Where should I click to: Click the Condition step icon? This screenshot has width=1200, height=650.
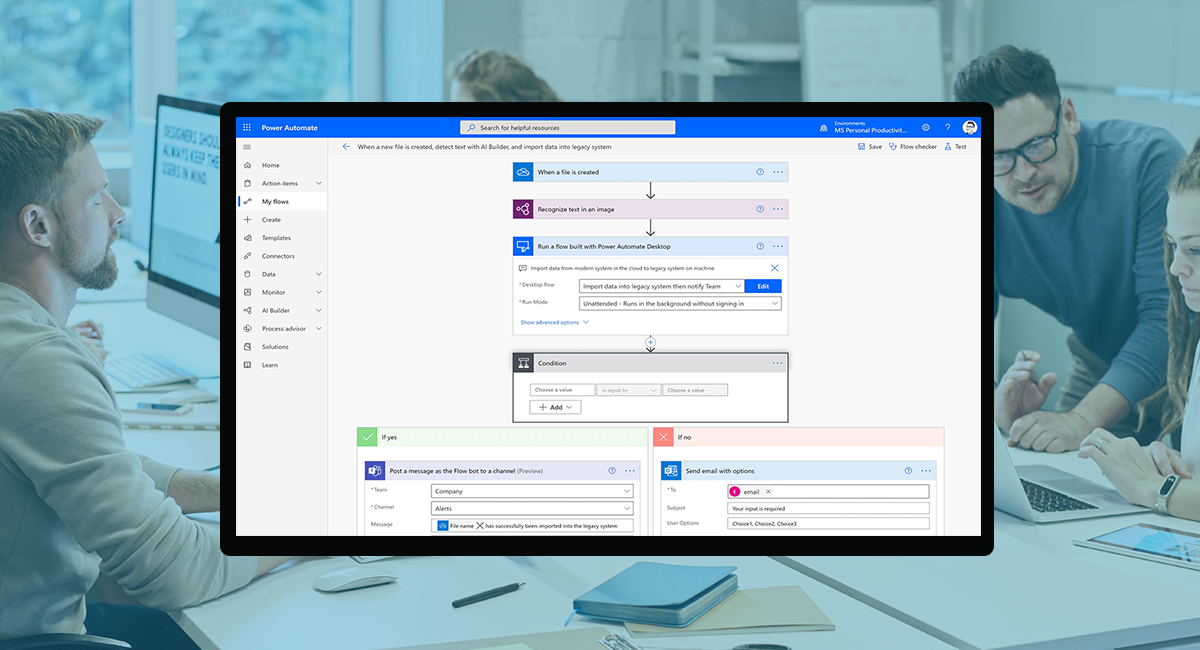point(523,363)
